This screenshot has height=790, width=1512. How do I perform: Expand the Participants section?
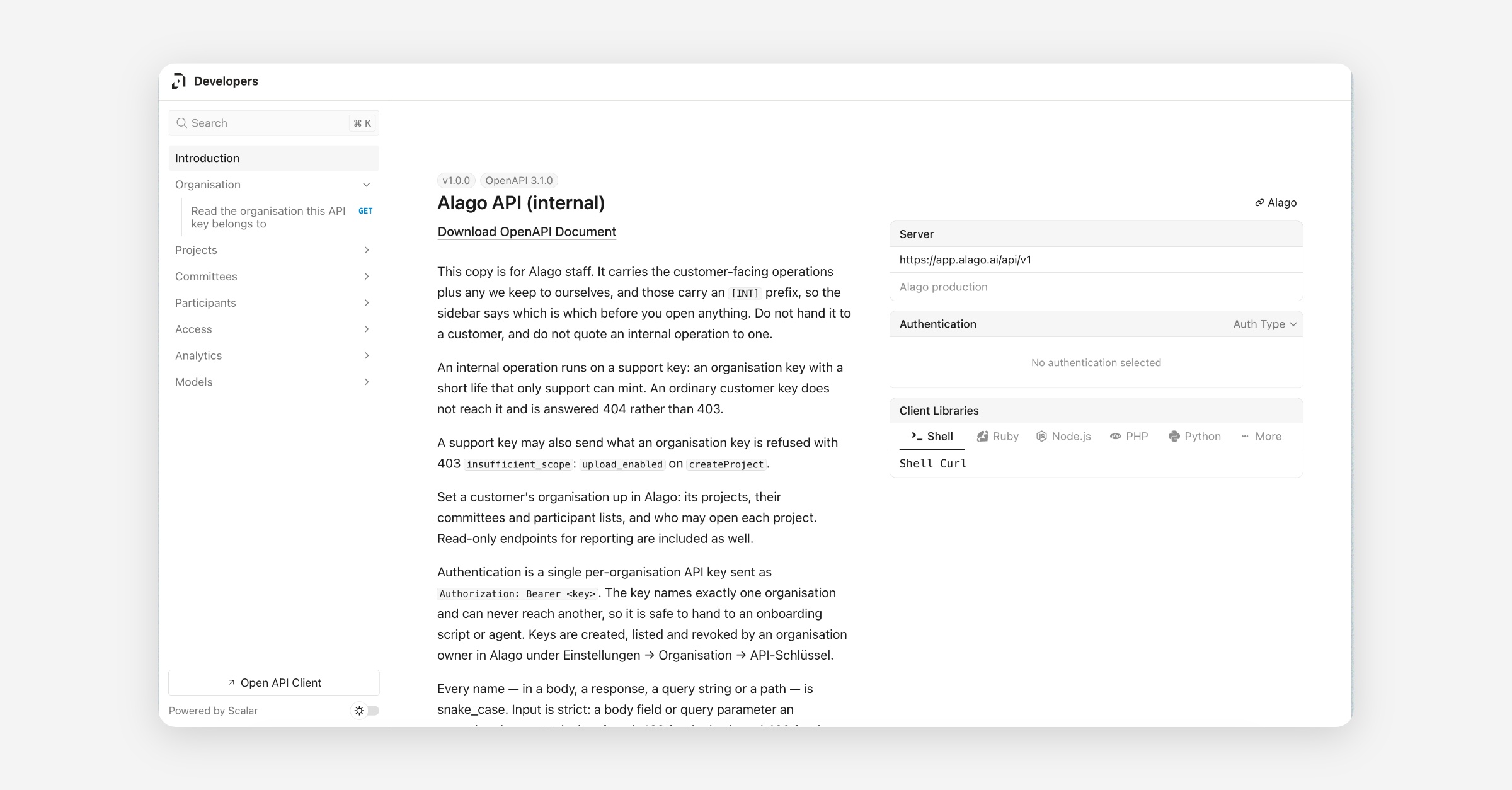coord(273,303)
